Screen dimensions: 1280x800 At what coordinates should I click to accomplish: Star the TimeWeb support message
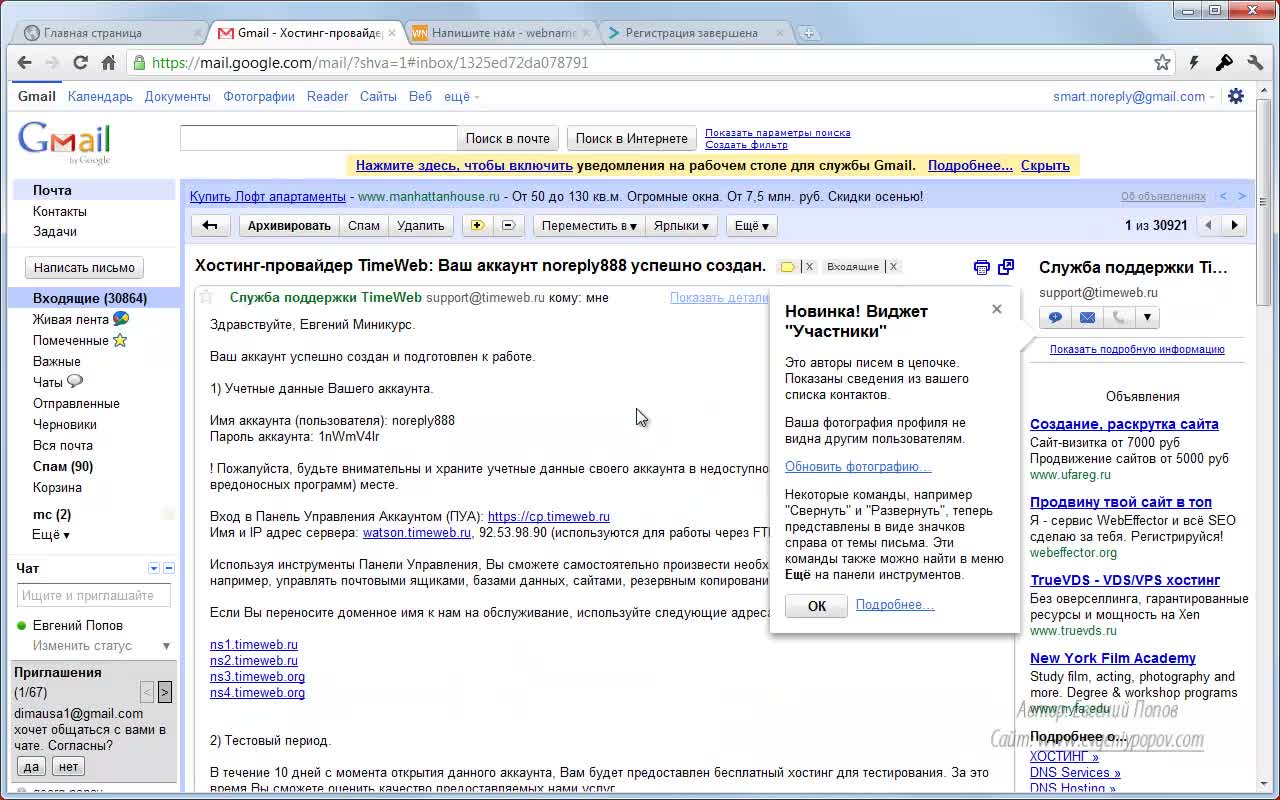tap(206, 297)
